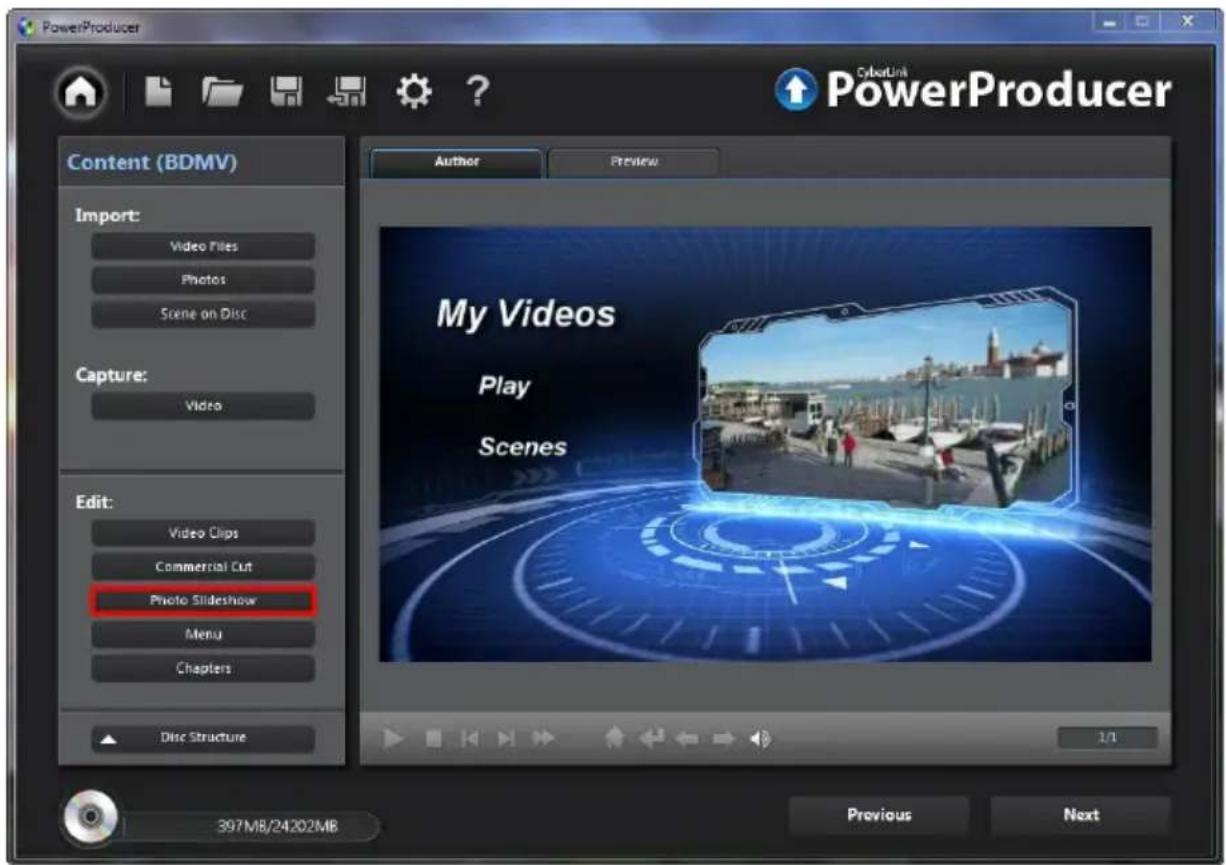The height and width of the screenshot is (865, 1226).
Task: Stop playback with the square Stop control
Action: 433,739
